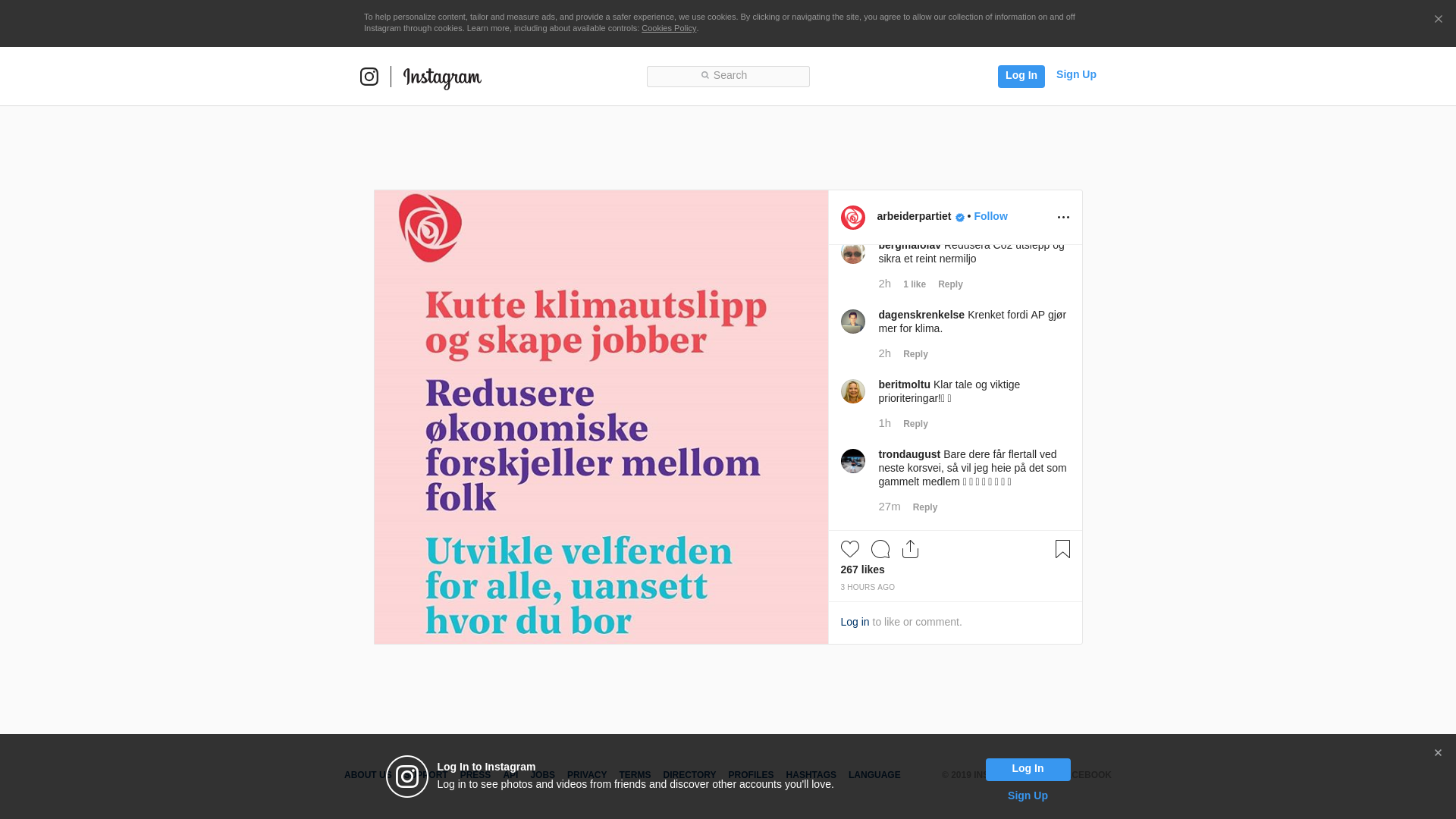
Task: Like the post with heart icon
Action: click(849, 549)
